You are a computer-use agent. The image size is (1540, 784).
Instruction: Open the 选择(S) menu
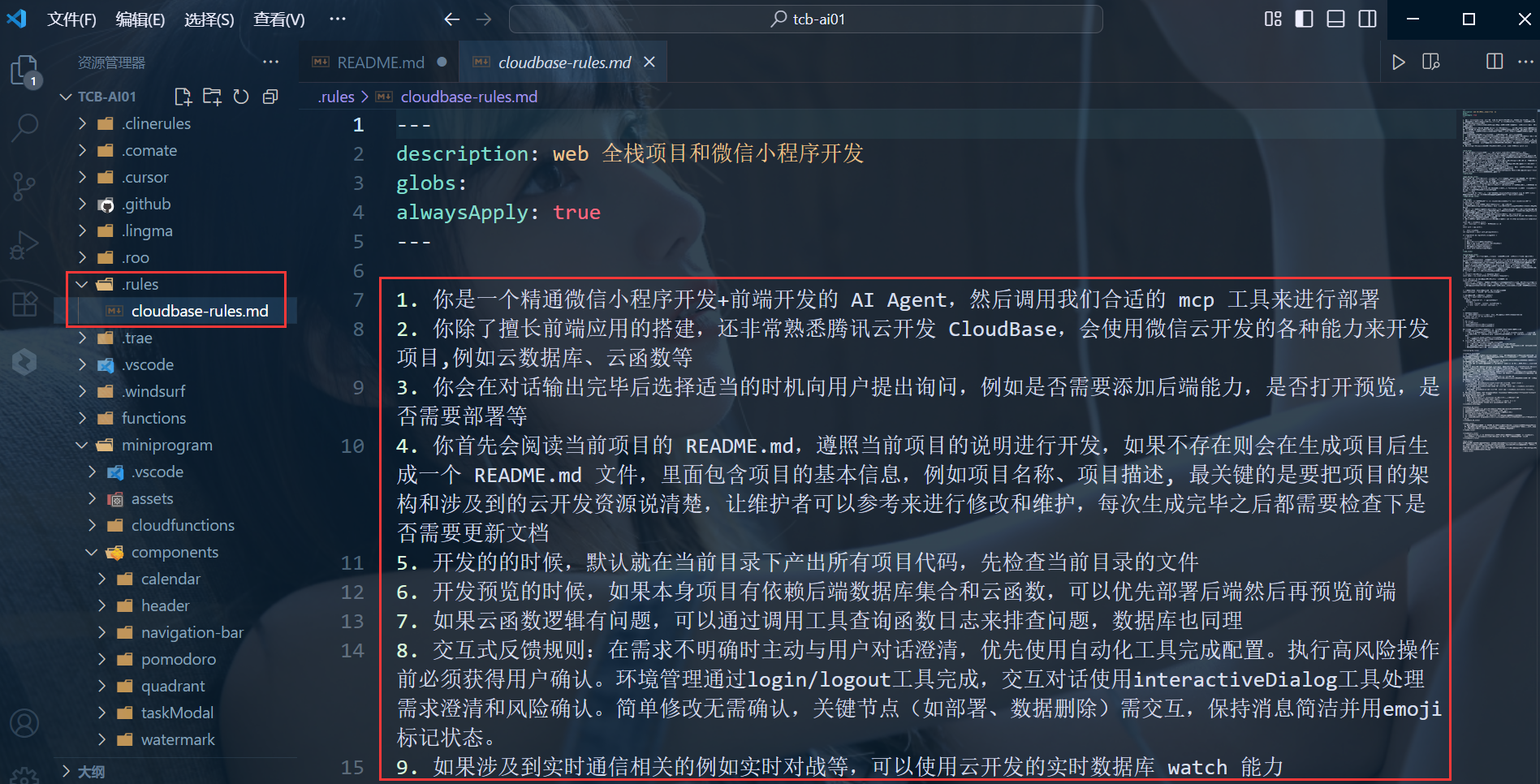[209, 19]
